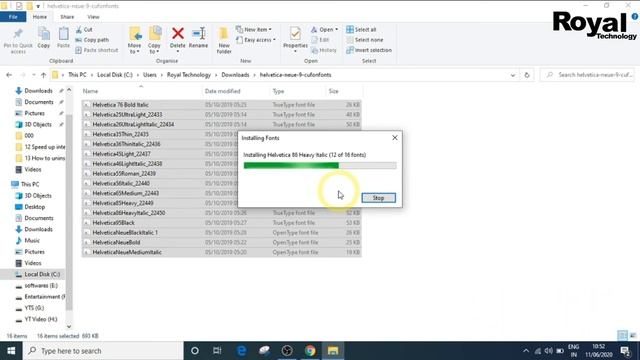Viewport: 640px width, 360px height.
Task: Open Google Chrome from taskbar
Action: pos(310,351)
